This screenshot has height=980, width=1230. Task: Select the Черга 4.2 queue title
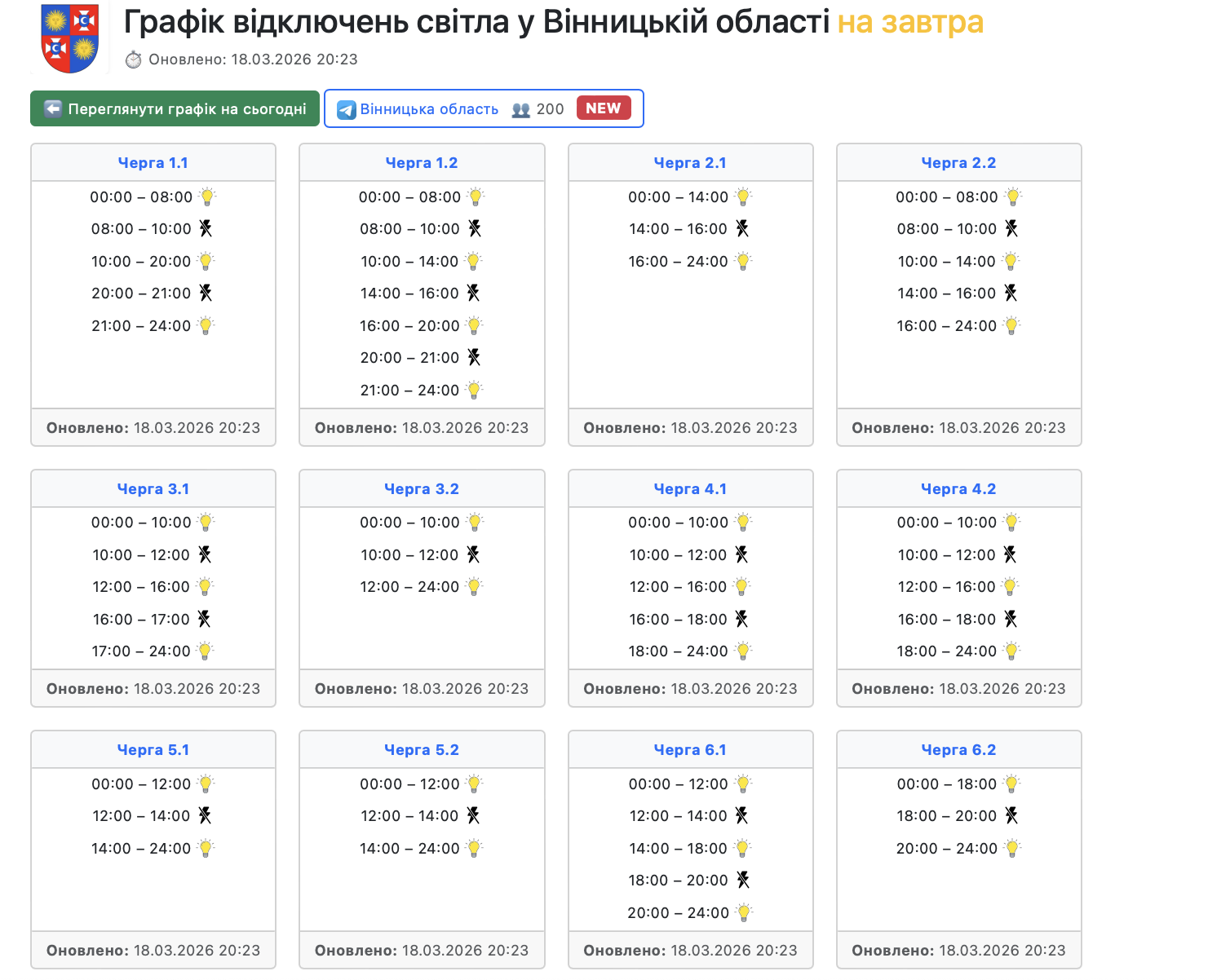click(958, 489)
